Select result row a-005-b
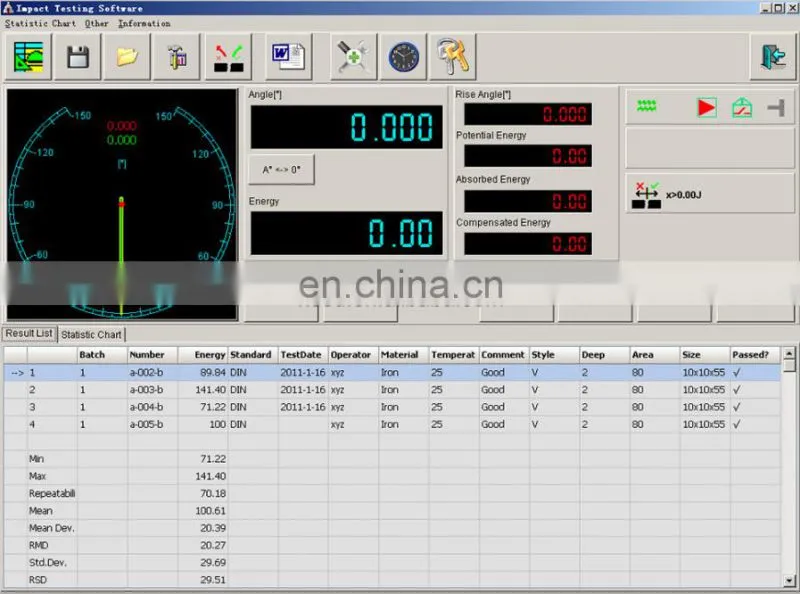Viewport: 800px width, 594px height. tap(392, 425)
